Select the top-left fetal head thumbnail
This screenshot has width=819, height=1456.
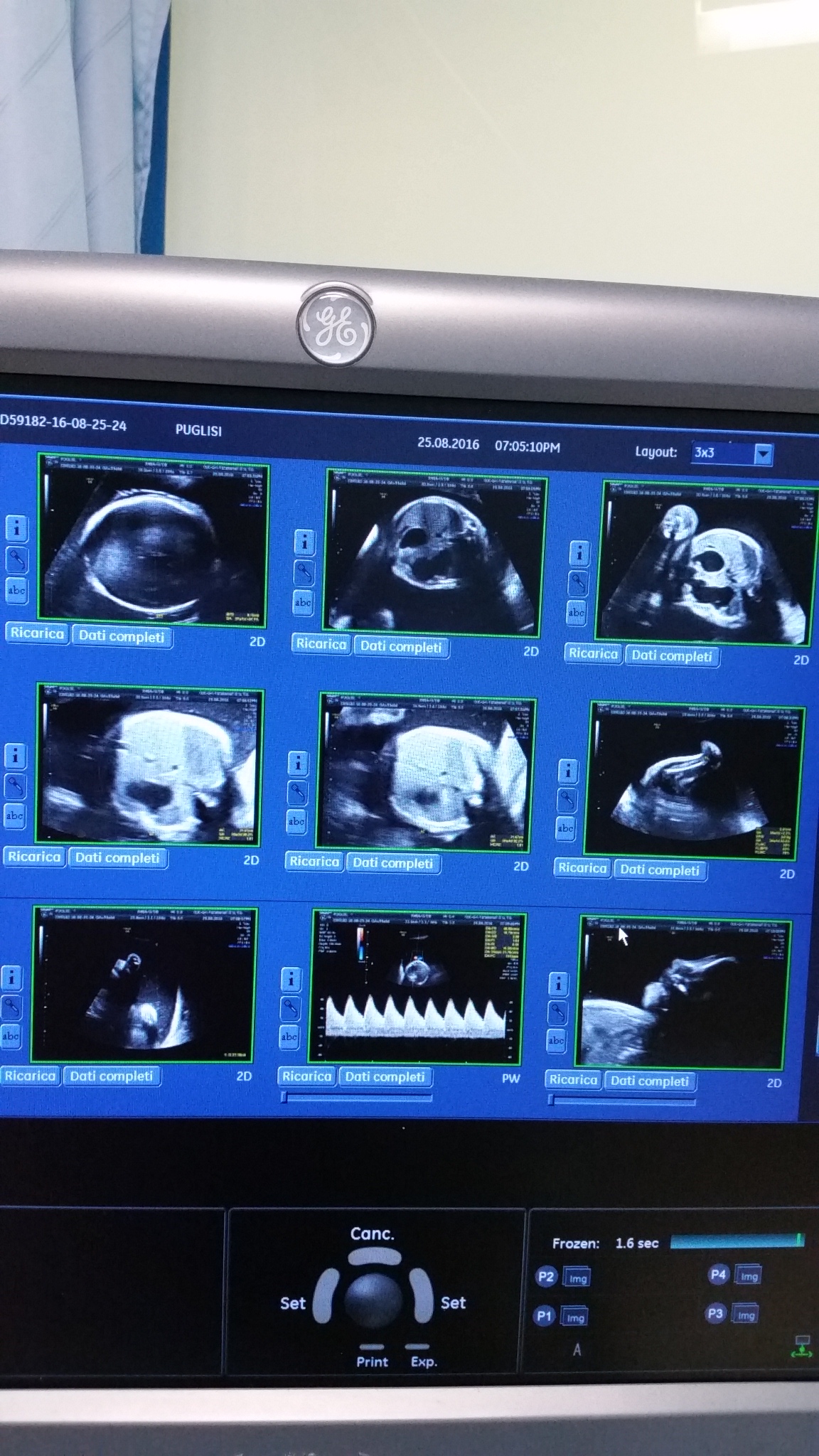coord(153,542)
